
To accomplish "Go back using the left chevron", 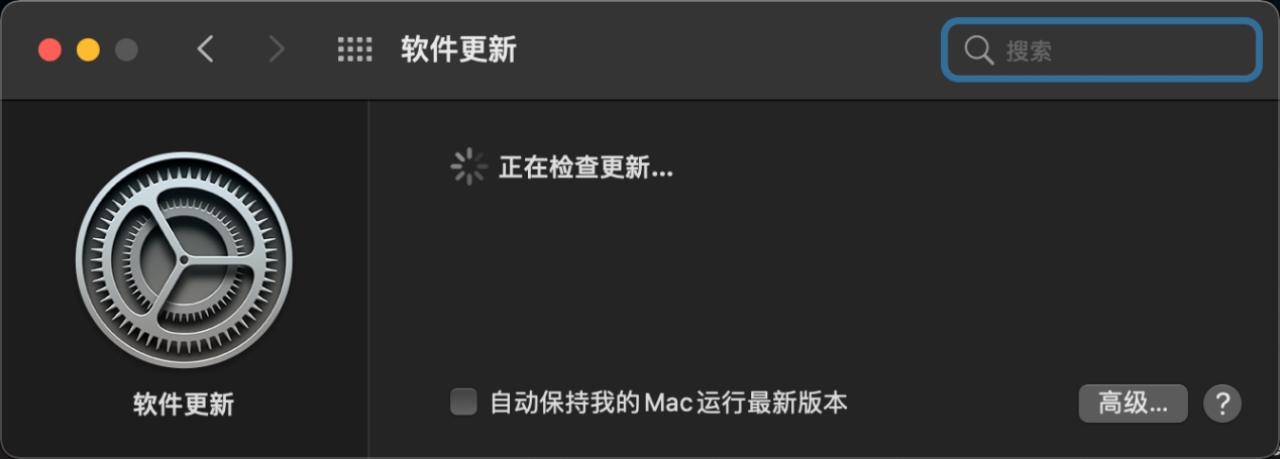I will (206, 49).
